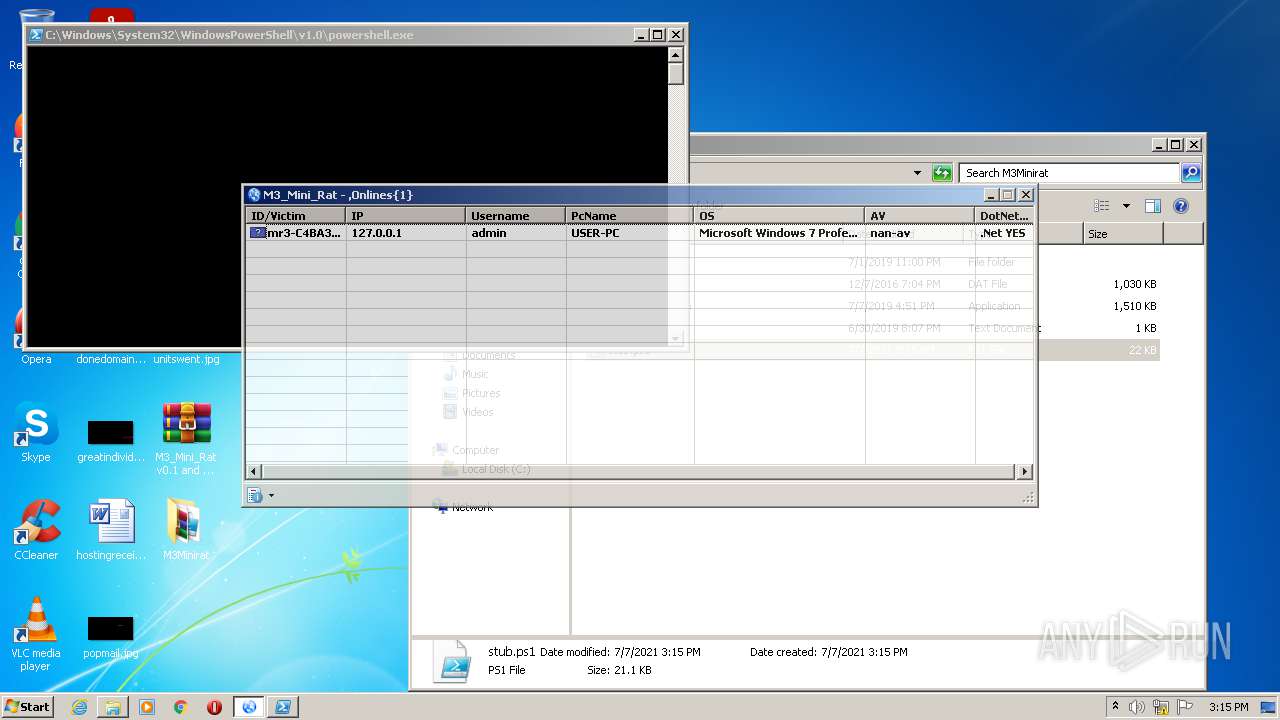Launch Chrome from taskbar
The height and width of the screenshot is (720, 1280).
(x=180, y=707)
